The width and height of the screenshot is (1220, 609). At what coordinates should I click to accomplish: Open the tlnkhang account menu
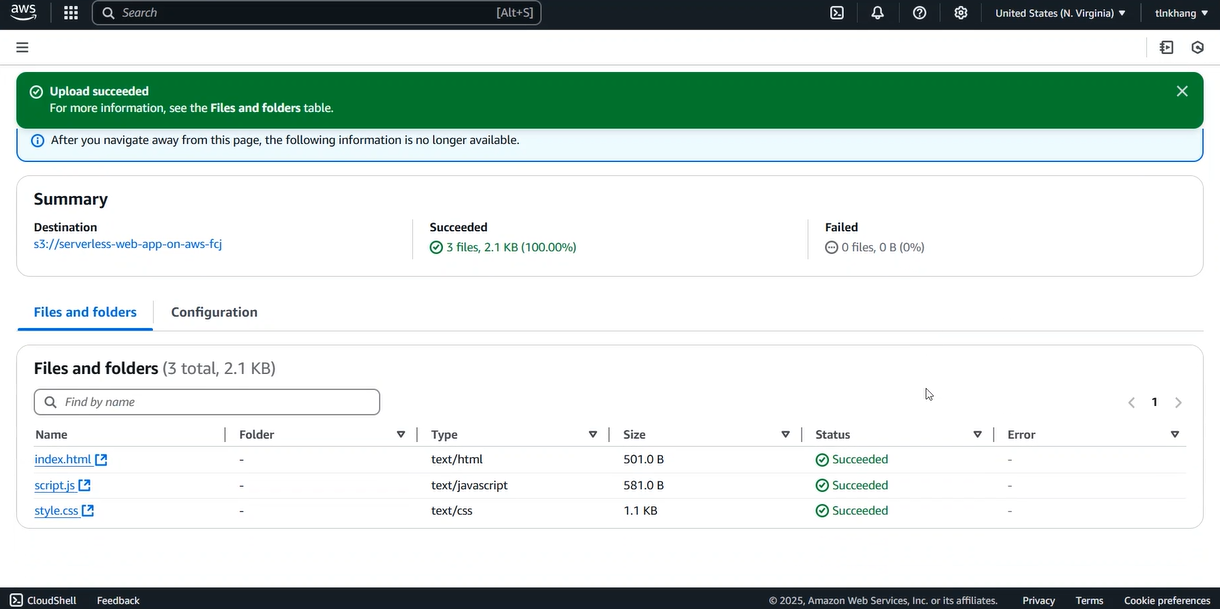coord(1180,13)
